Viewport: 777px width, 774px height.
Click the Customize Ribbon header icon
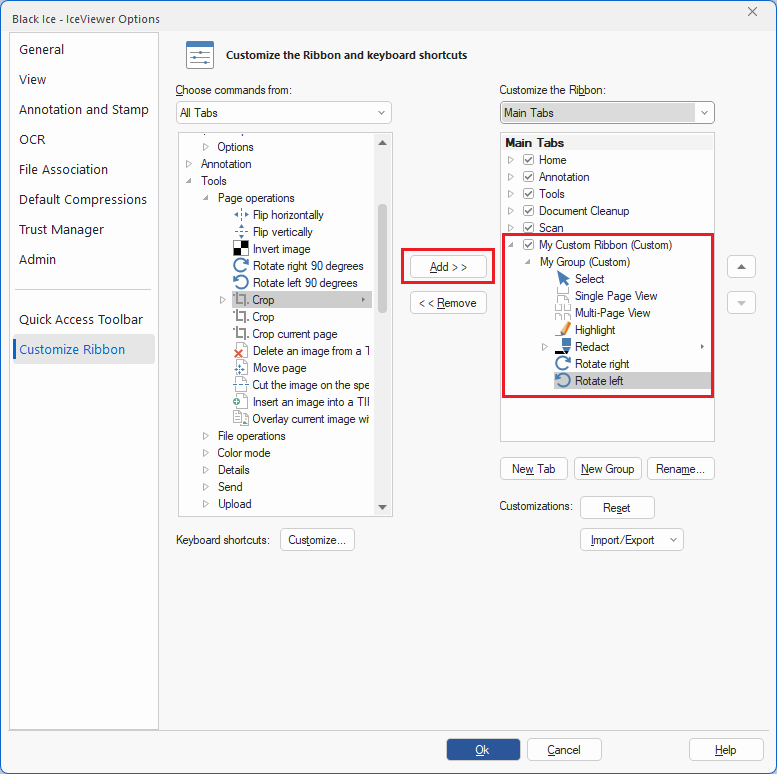tap(200, 55)
